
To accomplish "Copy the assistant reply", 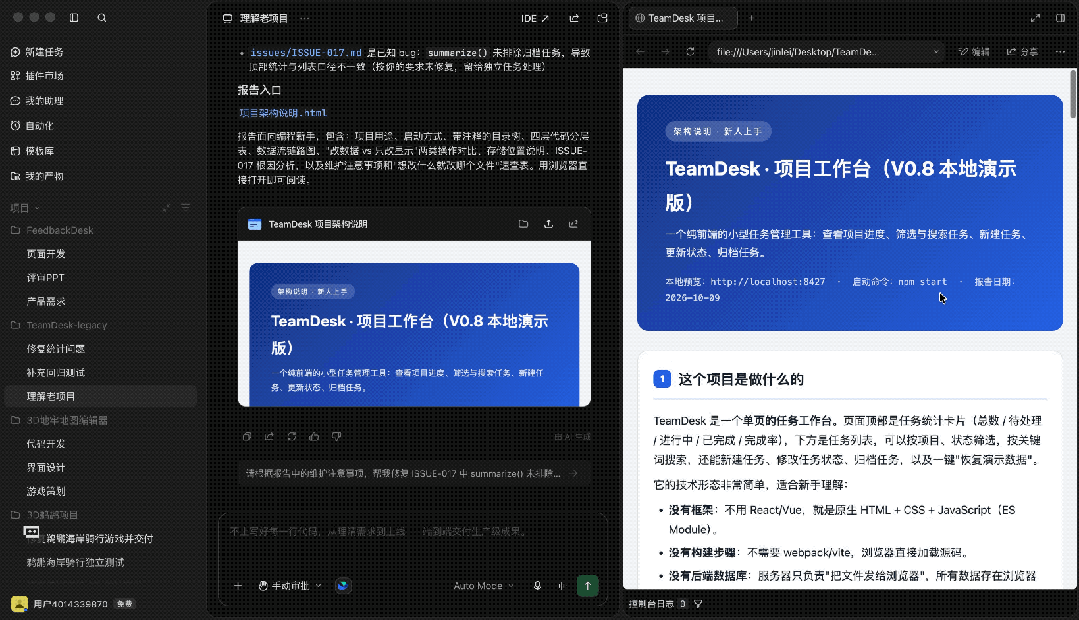I will [x=247, y=436].
